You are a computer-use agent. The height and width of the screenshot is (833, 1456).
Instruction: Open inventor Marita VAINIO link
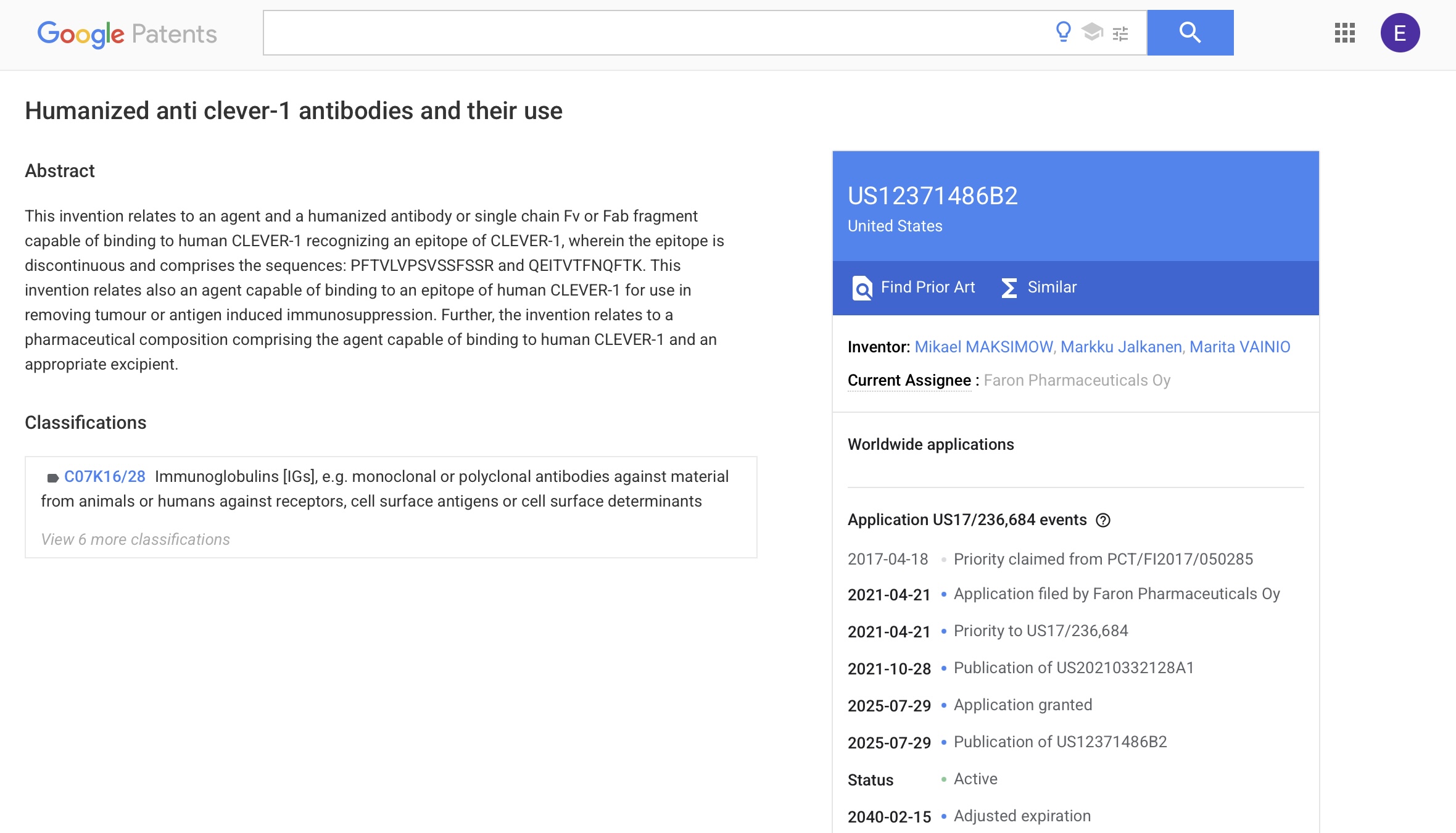pos(1240,347)
